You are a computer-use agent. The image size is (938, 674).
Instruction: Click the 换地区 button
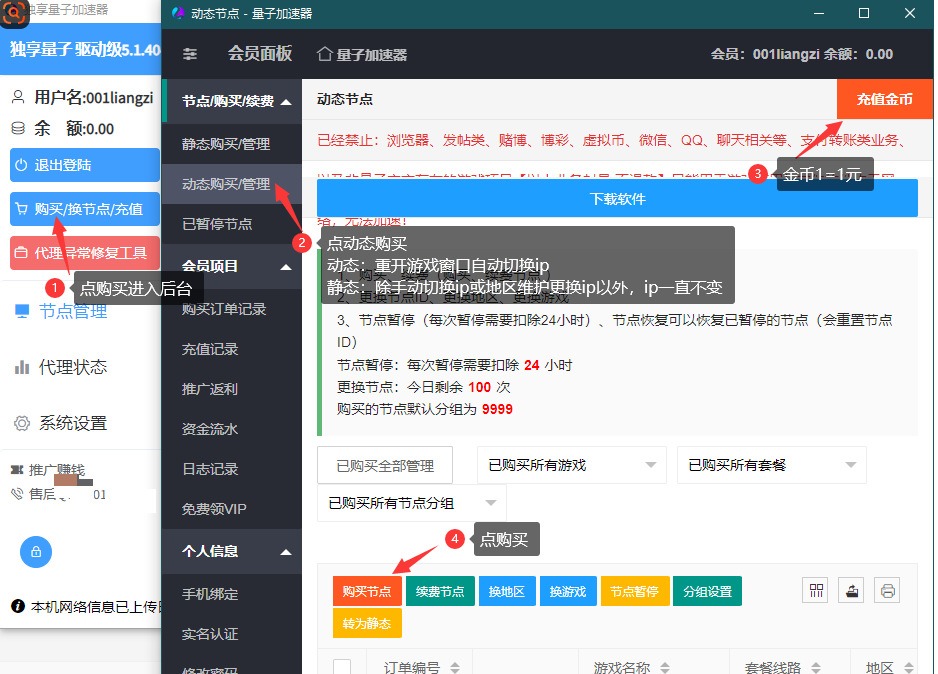pos(507,591)
